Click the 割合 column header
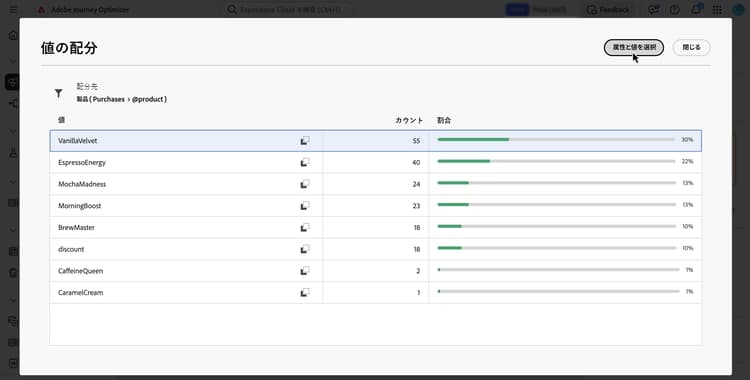Viewport: 750px width, 380px height. click(x=444, y=120)
